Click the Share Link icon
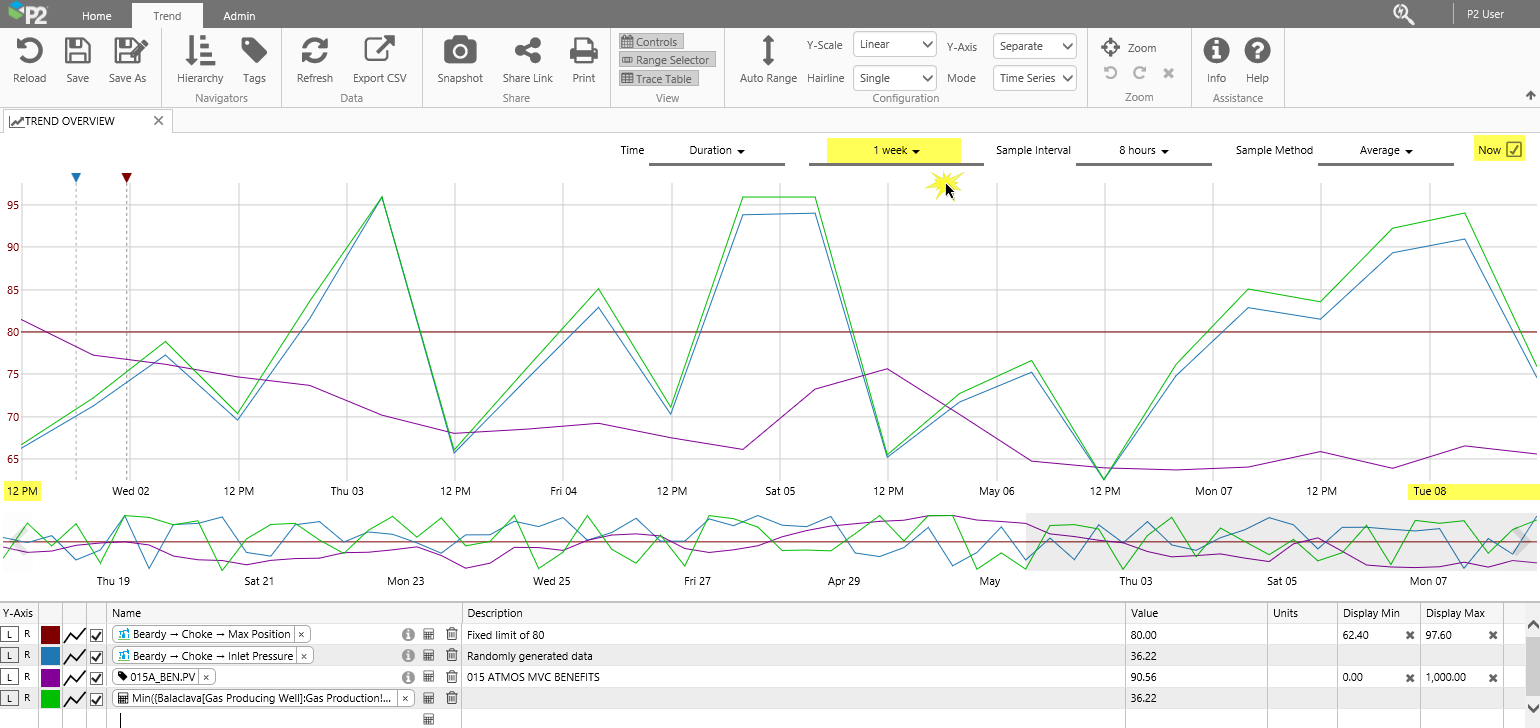This screenshot has height=728, width=1540. point(527,51)
